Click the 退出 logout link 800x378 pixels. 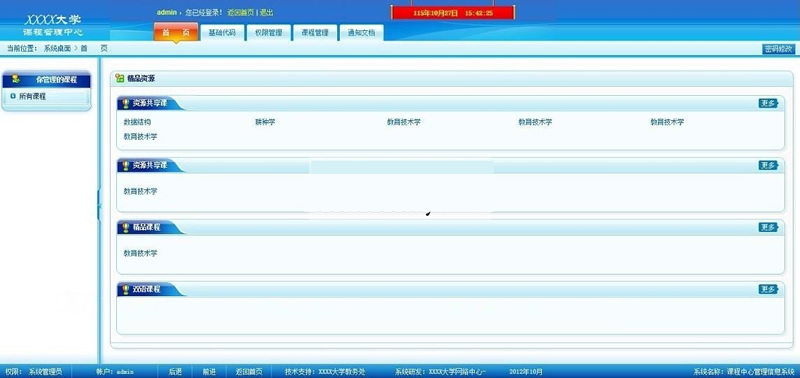click(x=266, y=12)
